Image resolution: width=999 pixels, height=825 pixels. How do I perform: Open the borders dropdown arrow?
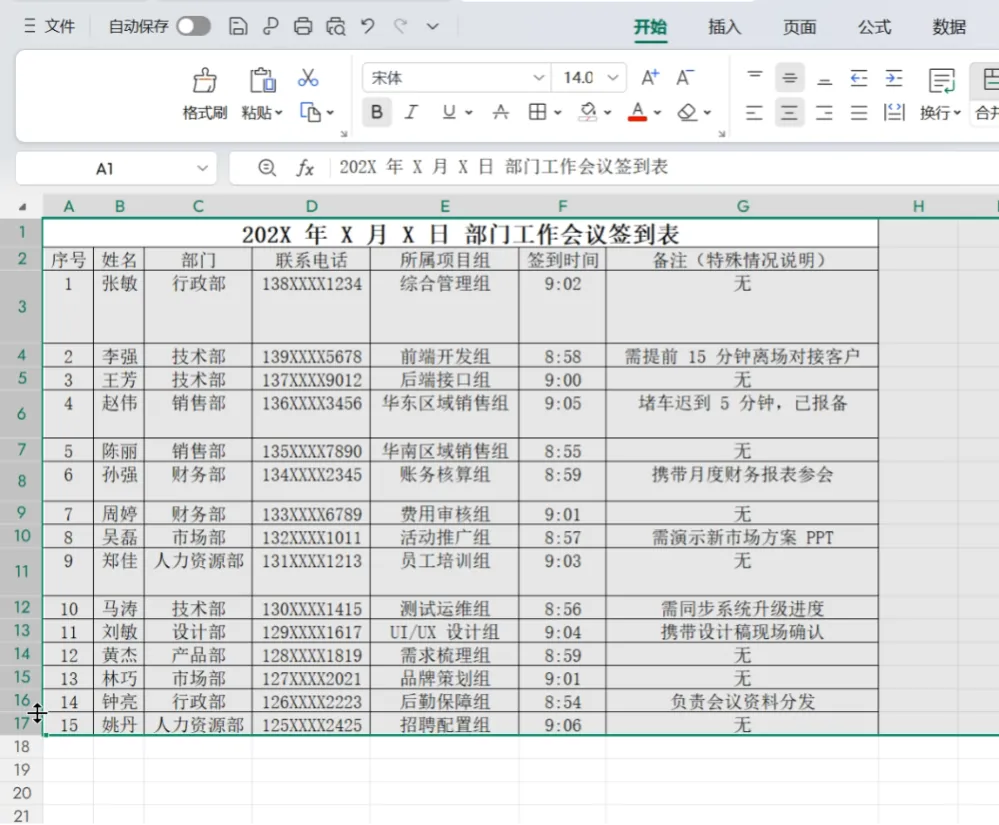click(557, 113)
